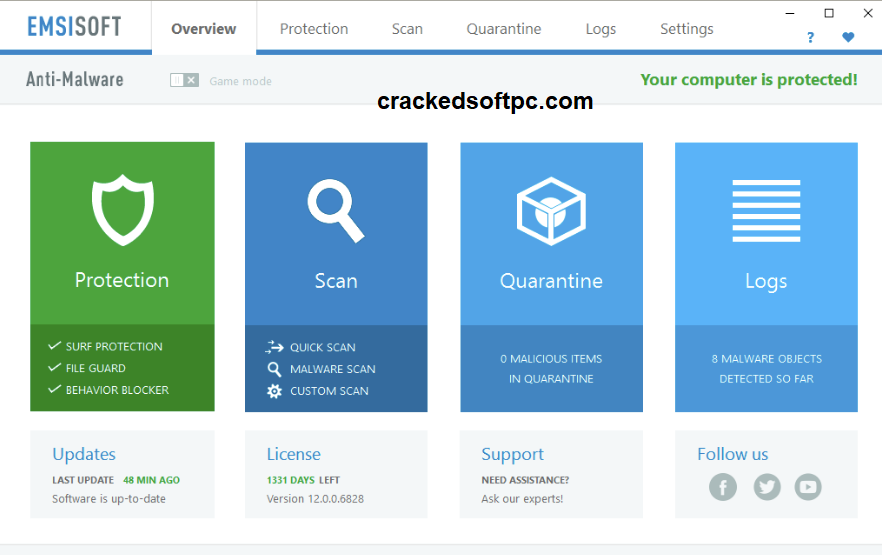Click the Protection shield icon
The width and height of the screenshot is (882, 555).
pos(123,210)
